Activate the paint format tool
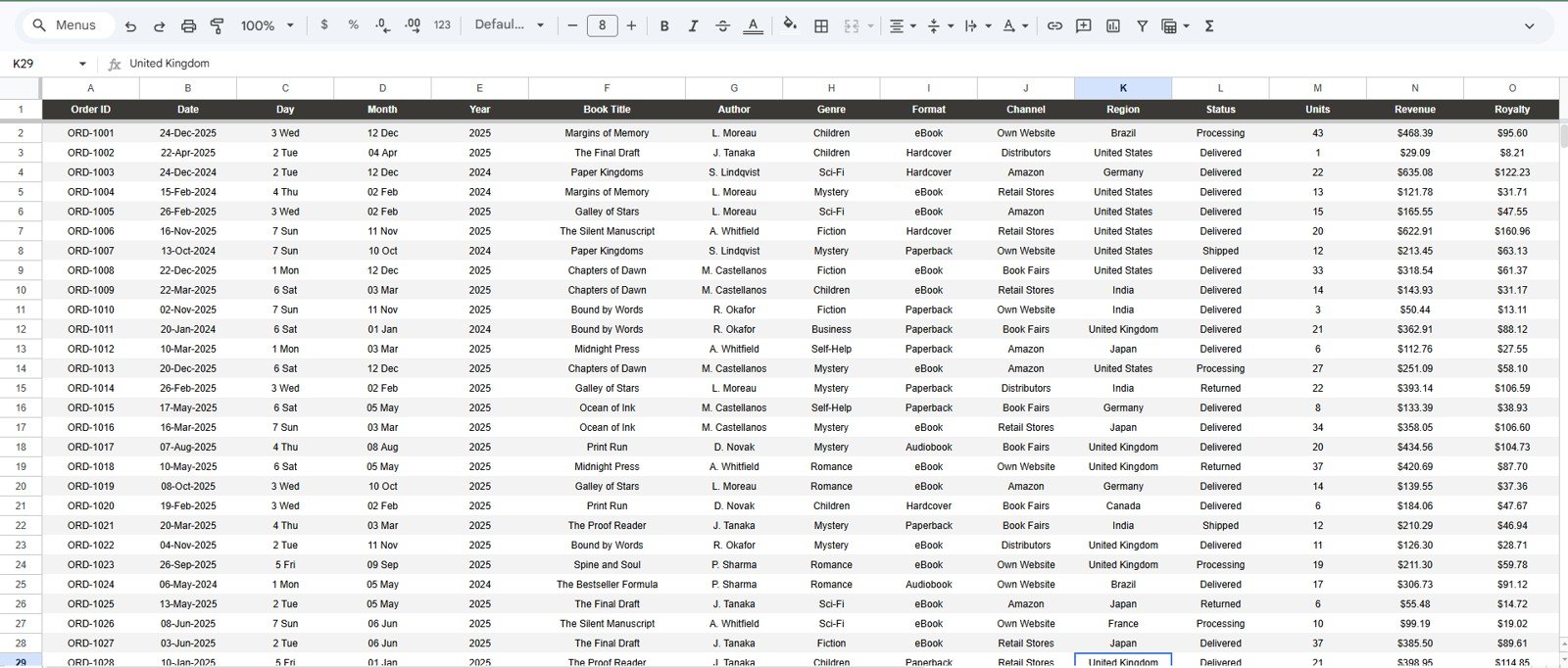The width and height of the screenshot is (1568, 668). coord(218,25)
